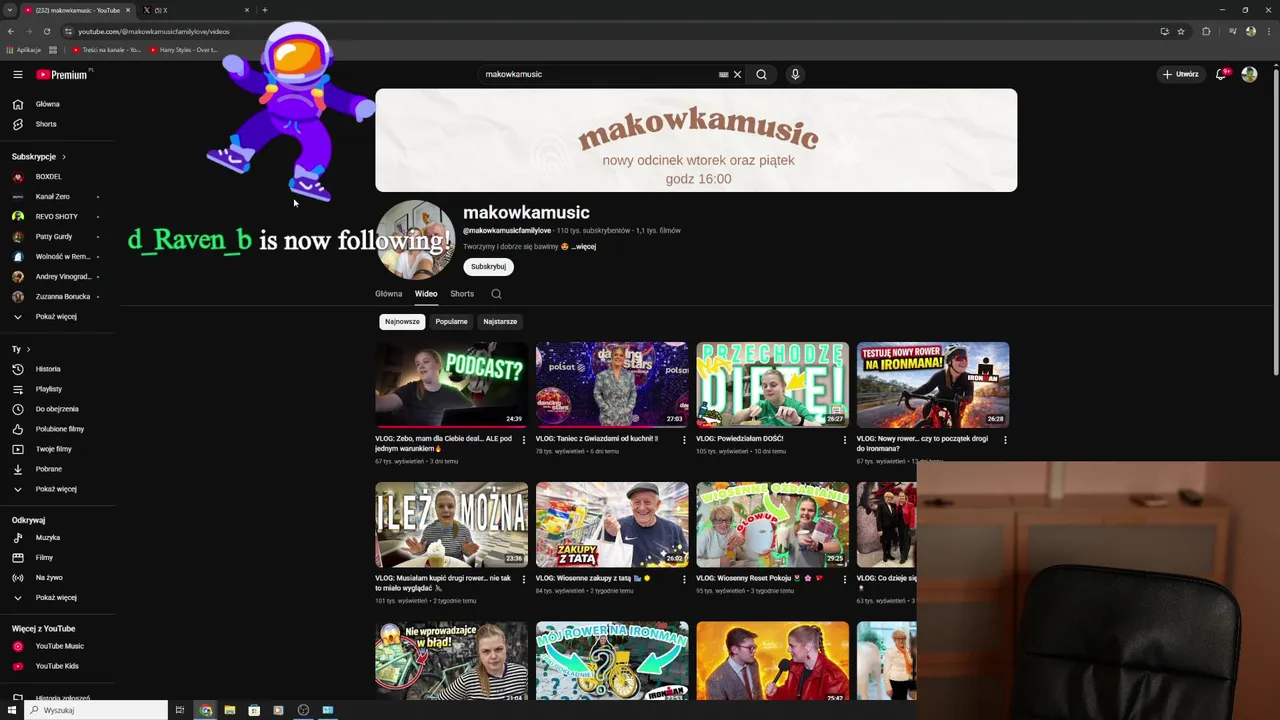Viewport: 1280px width, 720px height.
Task: Sort videos by Najnowsze chip
Action: pyautogui.click(x=402, y=322)
